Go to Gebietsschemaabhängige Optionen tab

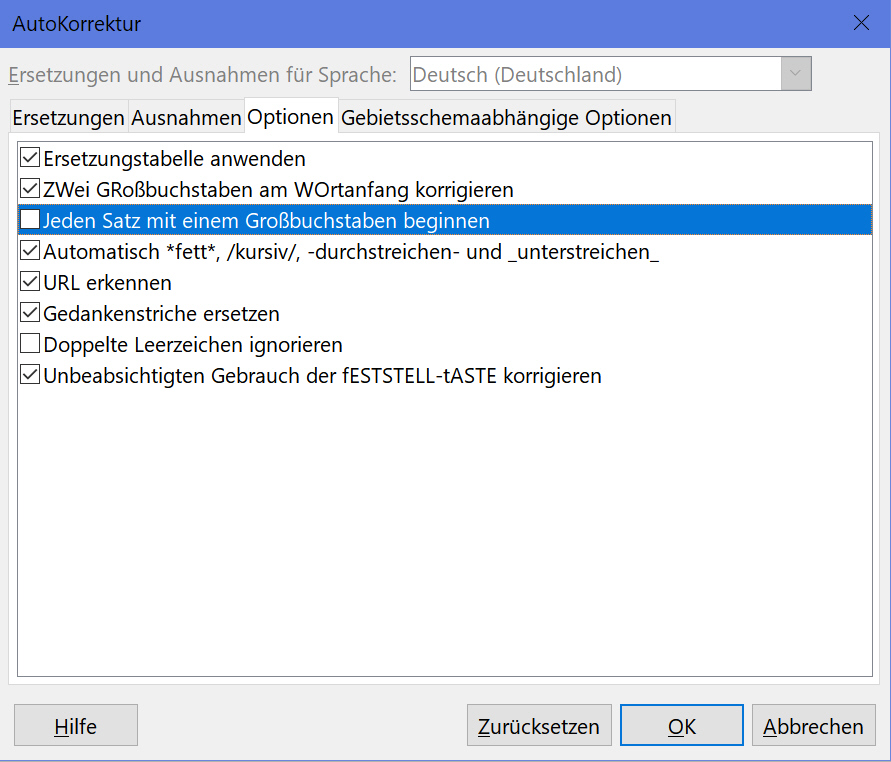(x=506, y=118)
